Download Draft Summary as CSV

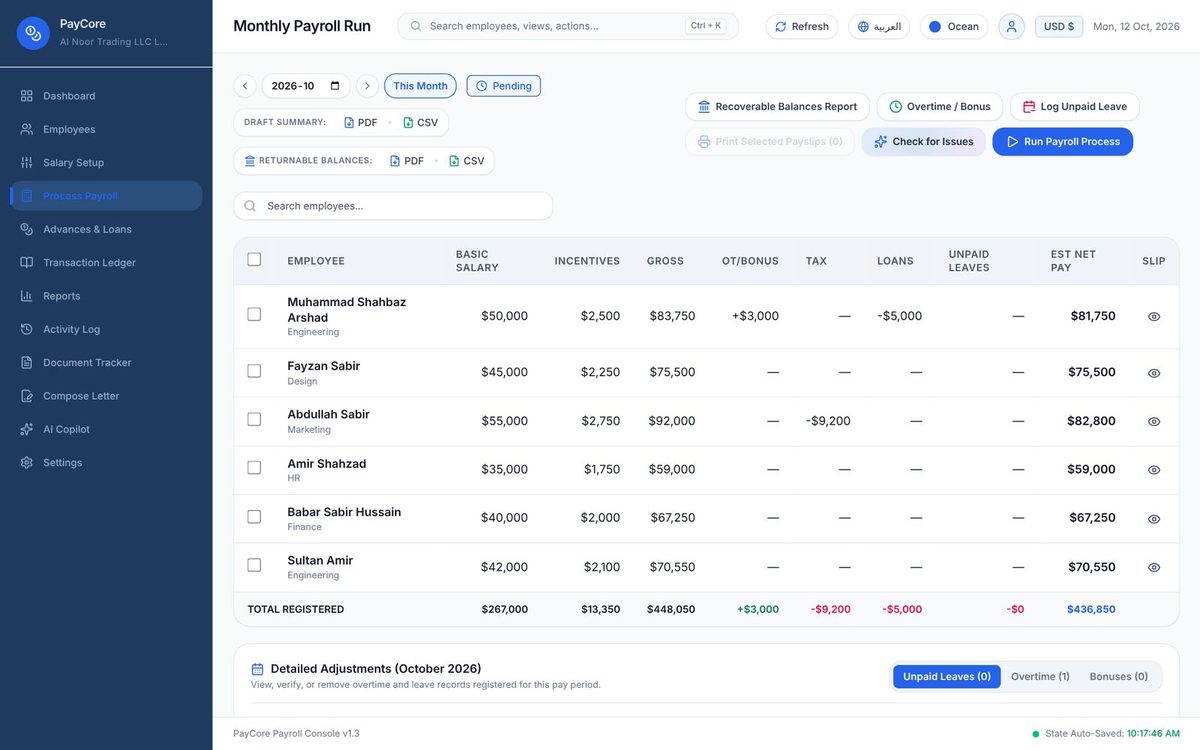[421, 122]
